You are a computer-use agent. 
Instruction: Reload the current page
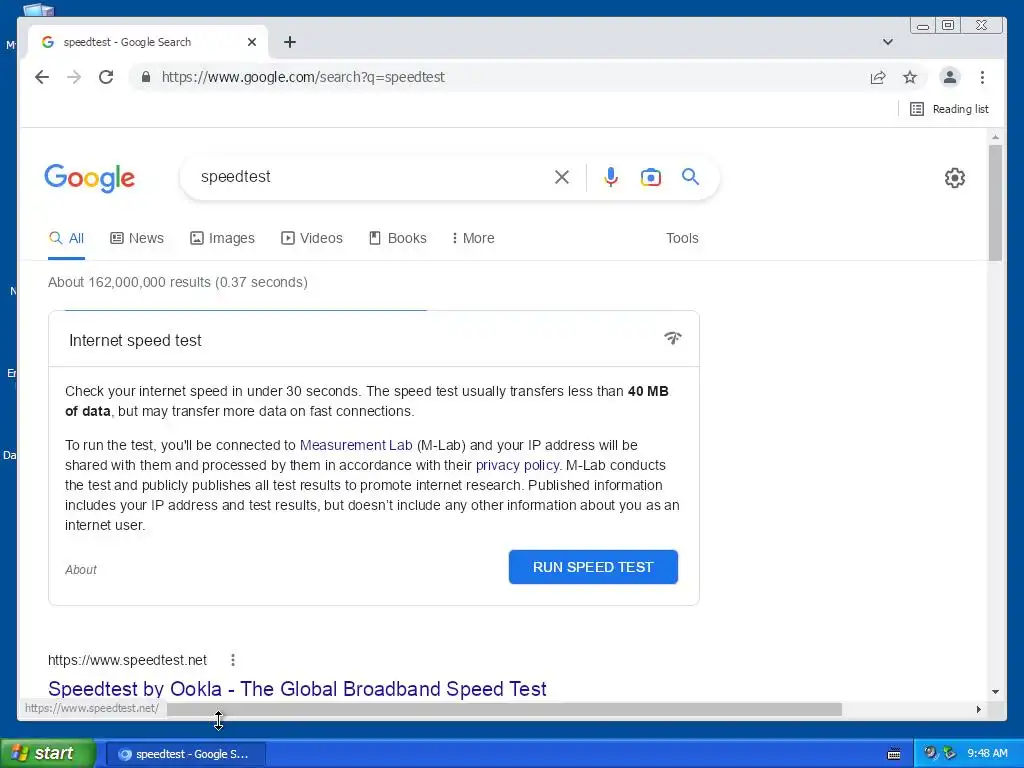[106, 77]
